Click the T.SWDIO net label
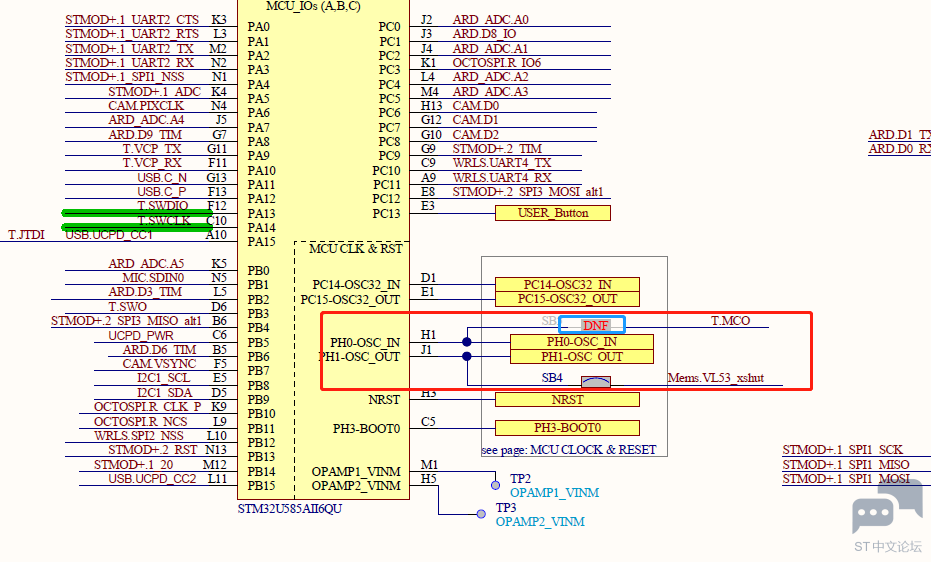 tap(163, 205)
